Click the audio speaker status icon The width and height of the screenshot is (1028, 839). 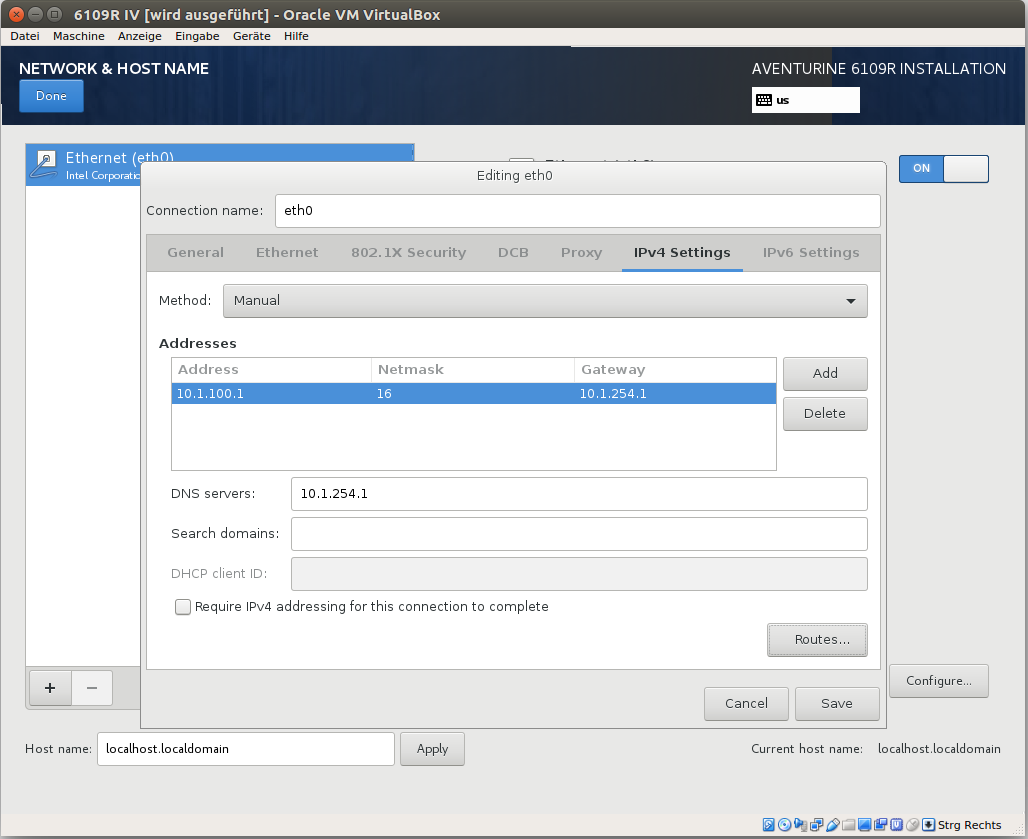[801, 825]
